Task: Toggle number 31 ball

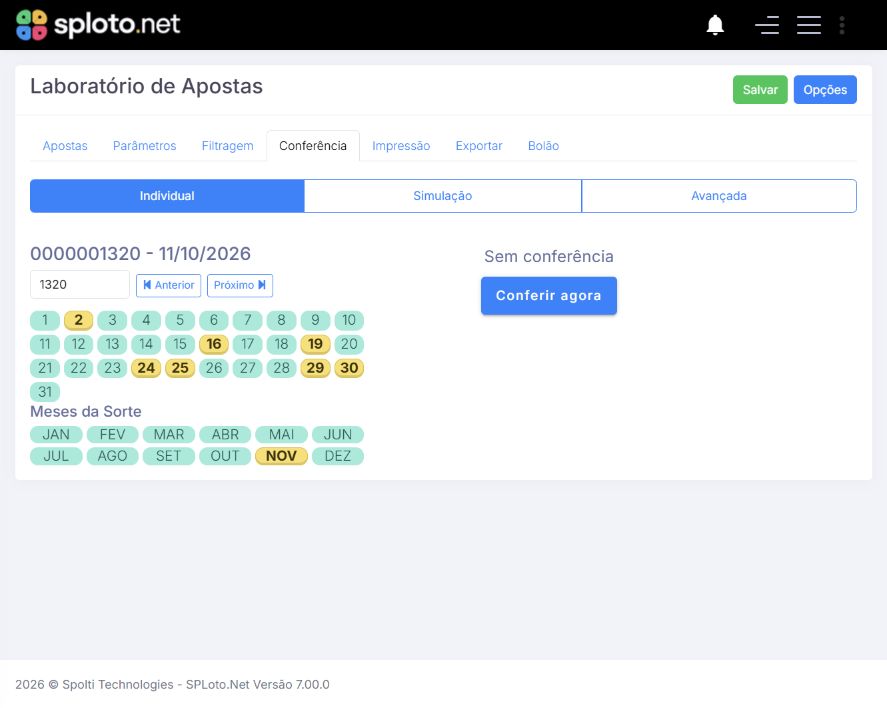Action: coord(45,392)
